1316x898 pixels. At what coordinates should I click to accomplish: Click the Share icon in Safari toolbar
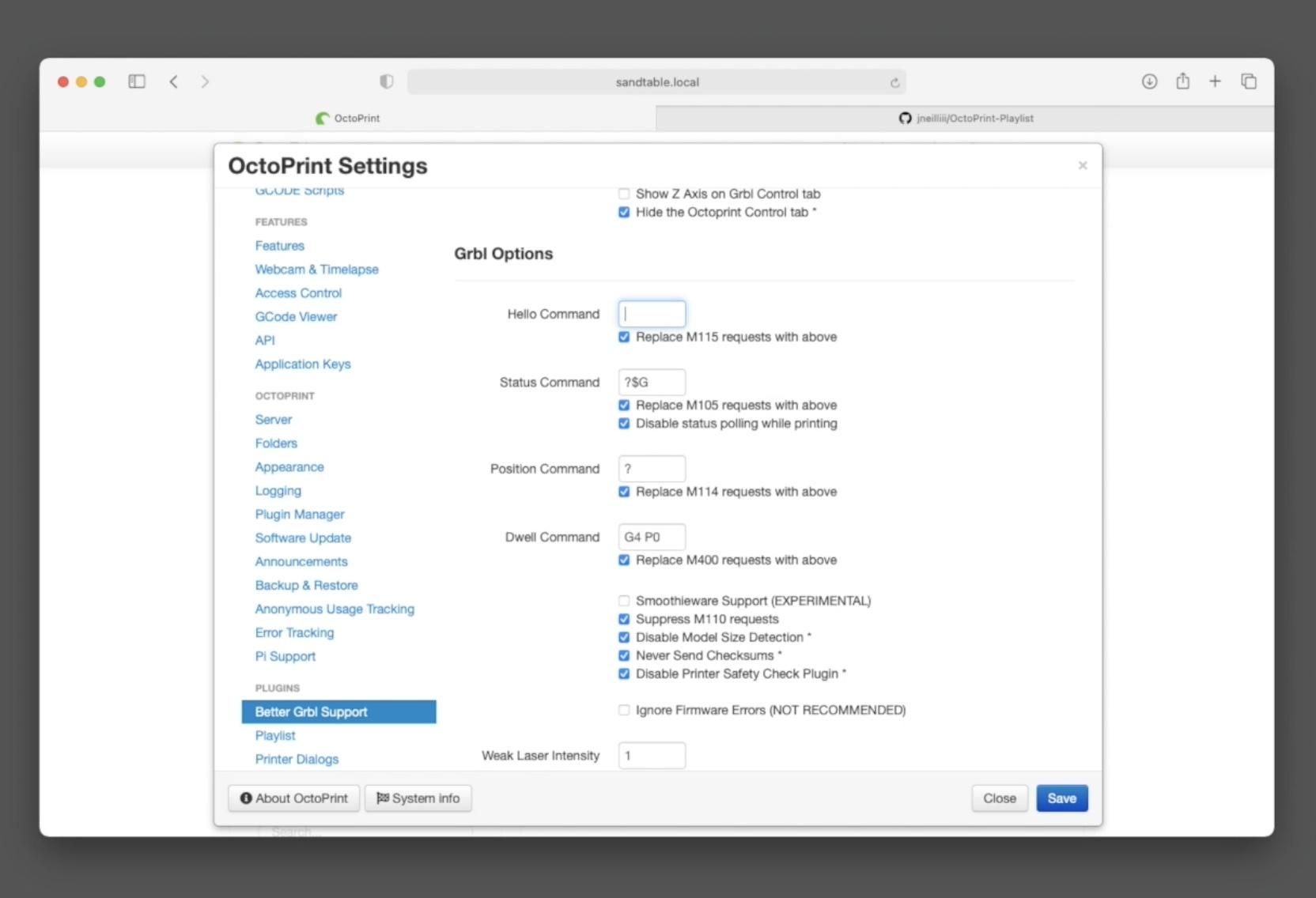pos(1182,81)
